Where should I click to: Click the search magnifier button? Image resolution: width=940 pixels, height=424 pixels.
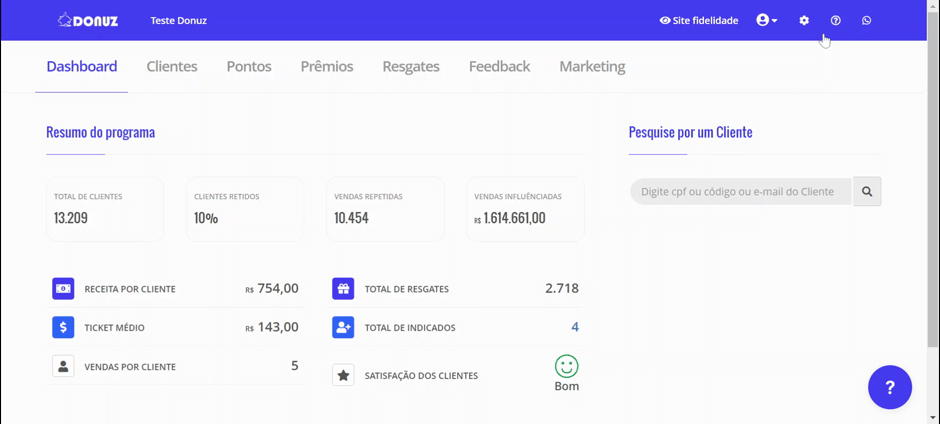point(867,191)
